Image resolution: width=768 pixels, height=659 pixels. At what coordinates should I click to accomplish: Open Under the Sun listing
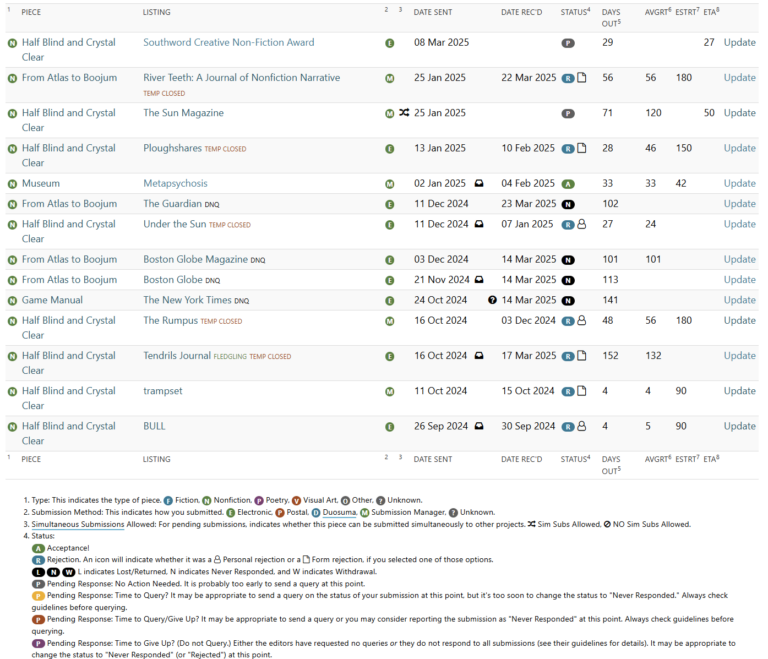point(175,224)
